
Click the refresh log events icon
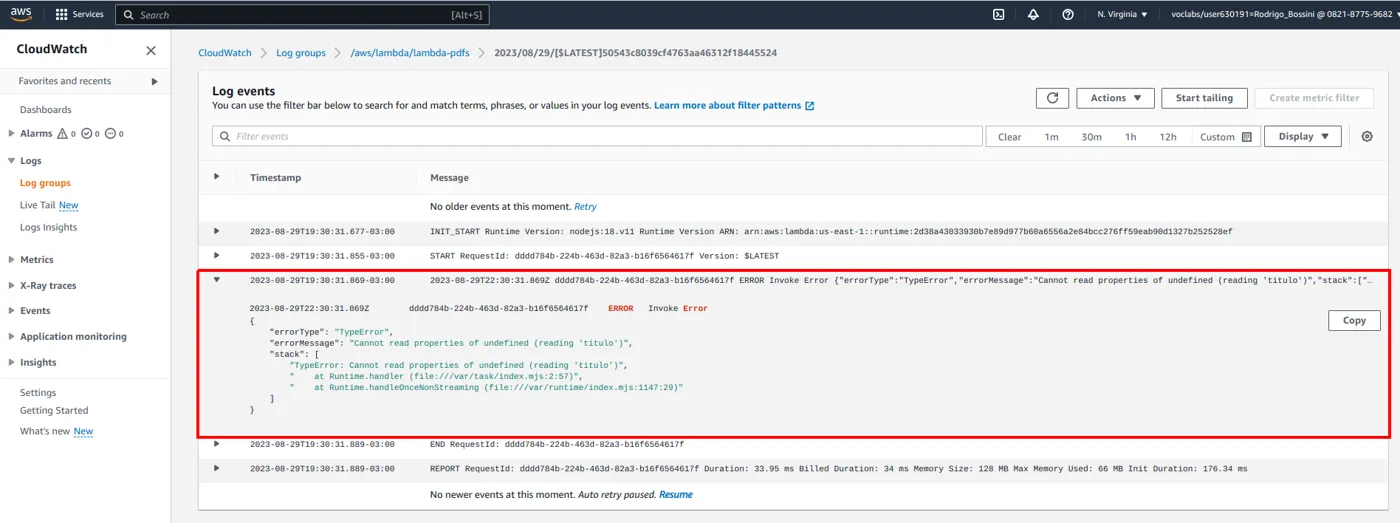(x=1052, y=98)
